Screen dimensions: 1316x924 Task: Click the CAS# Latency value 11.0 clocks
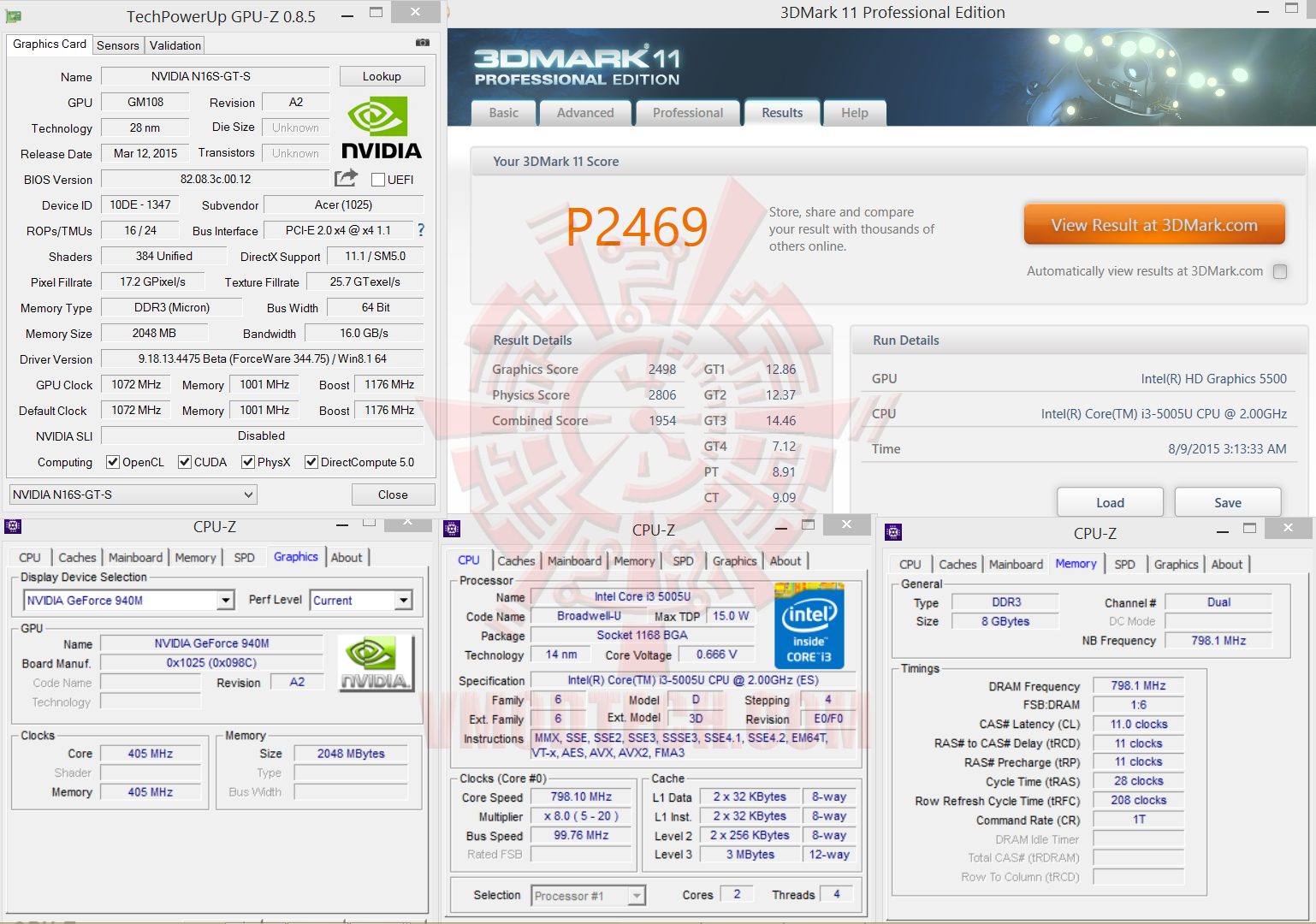point(1138,725)
